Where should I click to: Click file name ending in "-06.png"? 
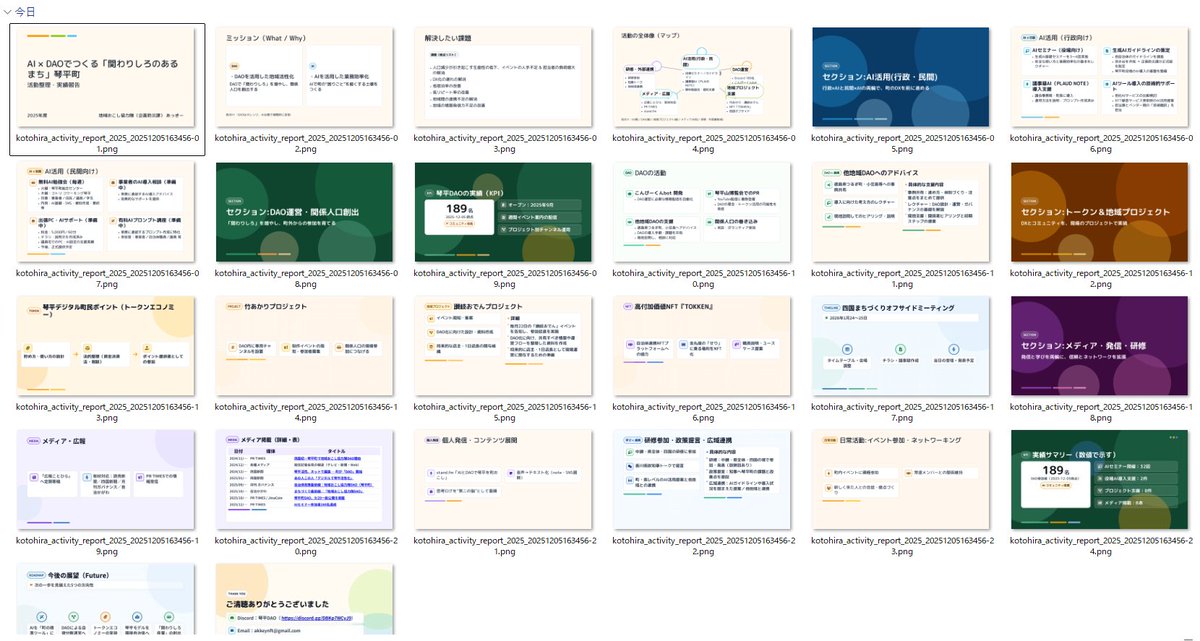click(x=1100, y=142)
